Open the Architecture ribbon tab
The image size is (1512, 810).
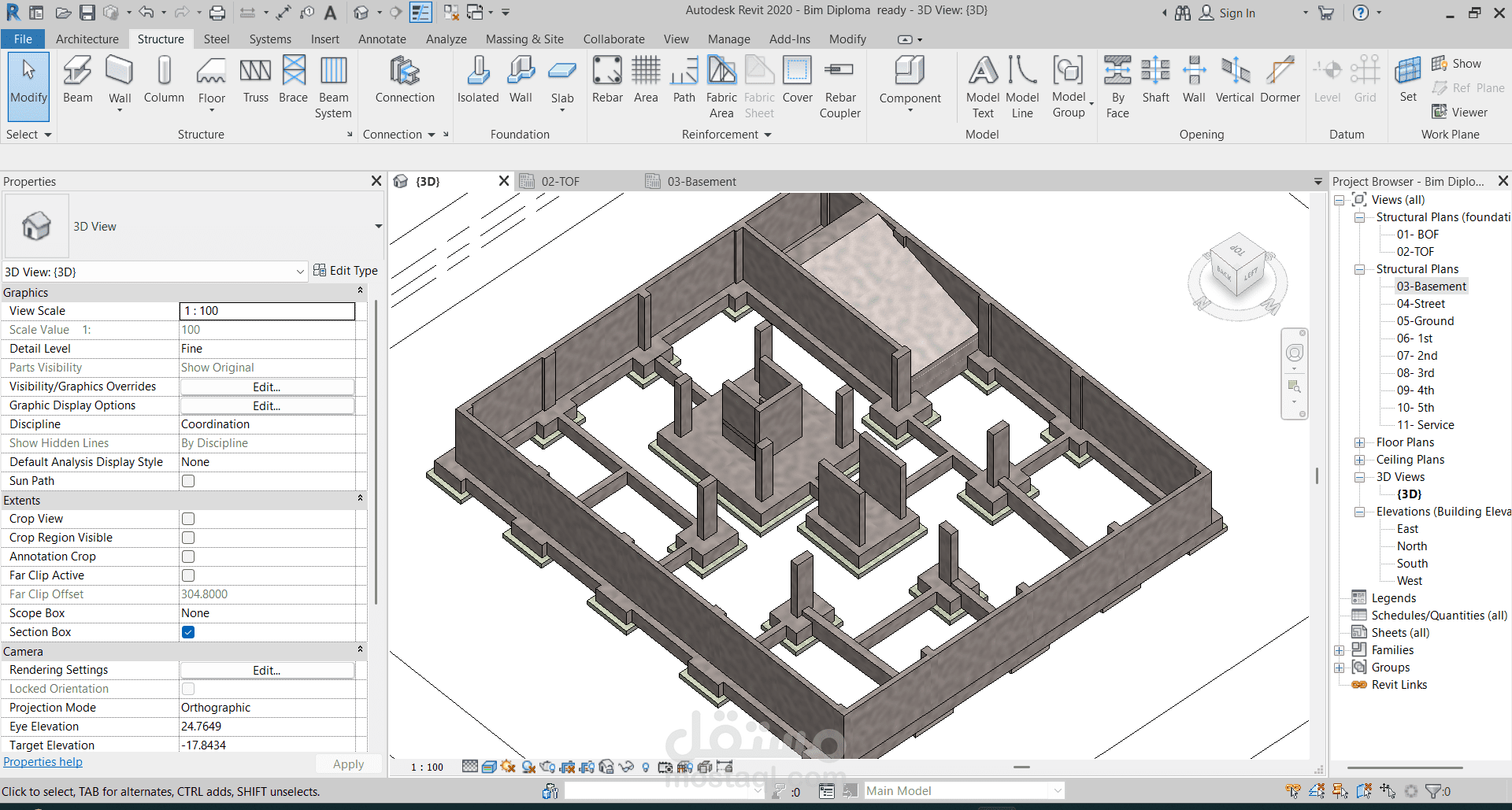[x=87, y=39]
